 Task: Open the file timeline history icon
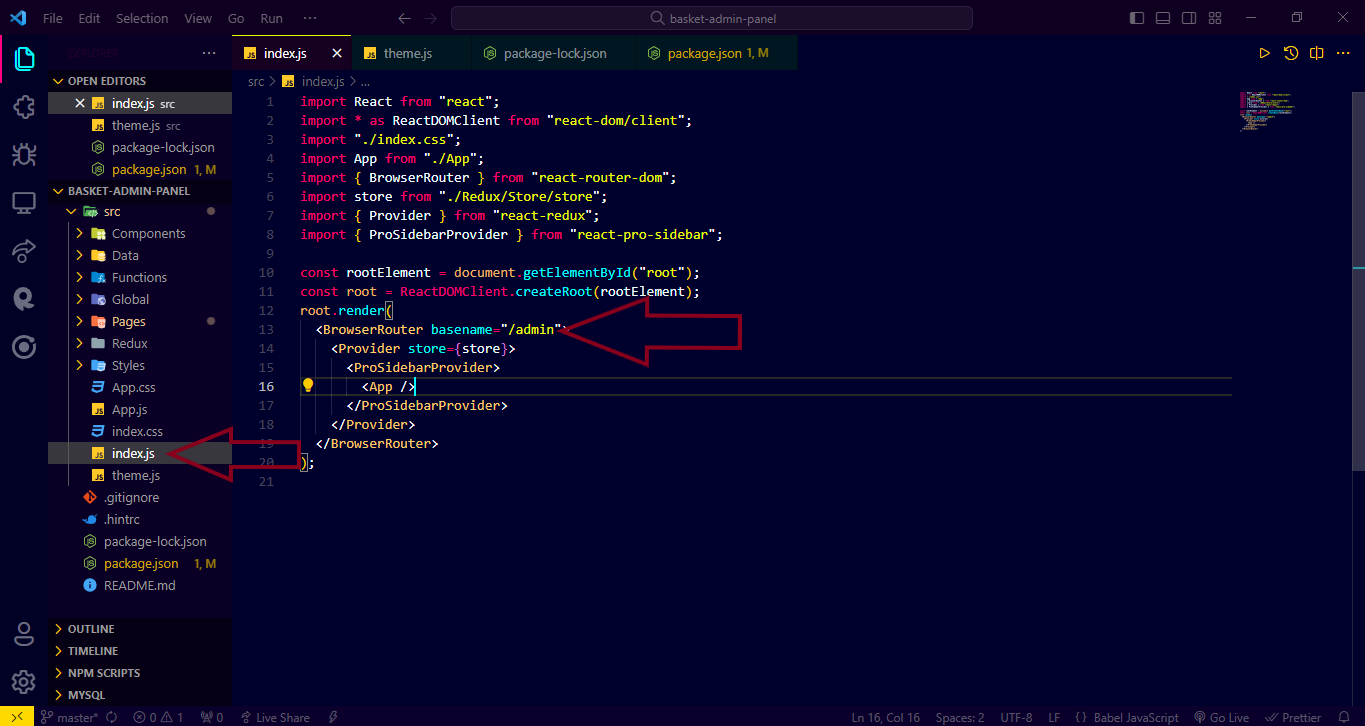click(1291, 53)
